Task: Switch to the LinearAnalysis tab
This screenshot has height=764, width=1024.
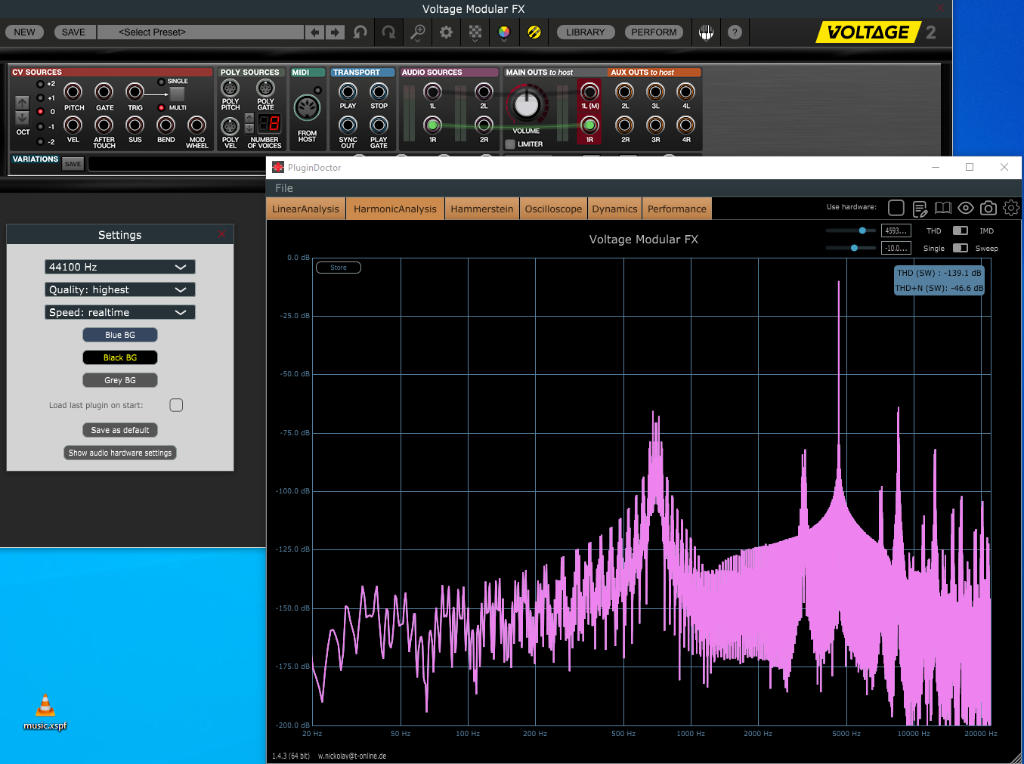Action: click(x=306, y=209)
